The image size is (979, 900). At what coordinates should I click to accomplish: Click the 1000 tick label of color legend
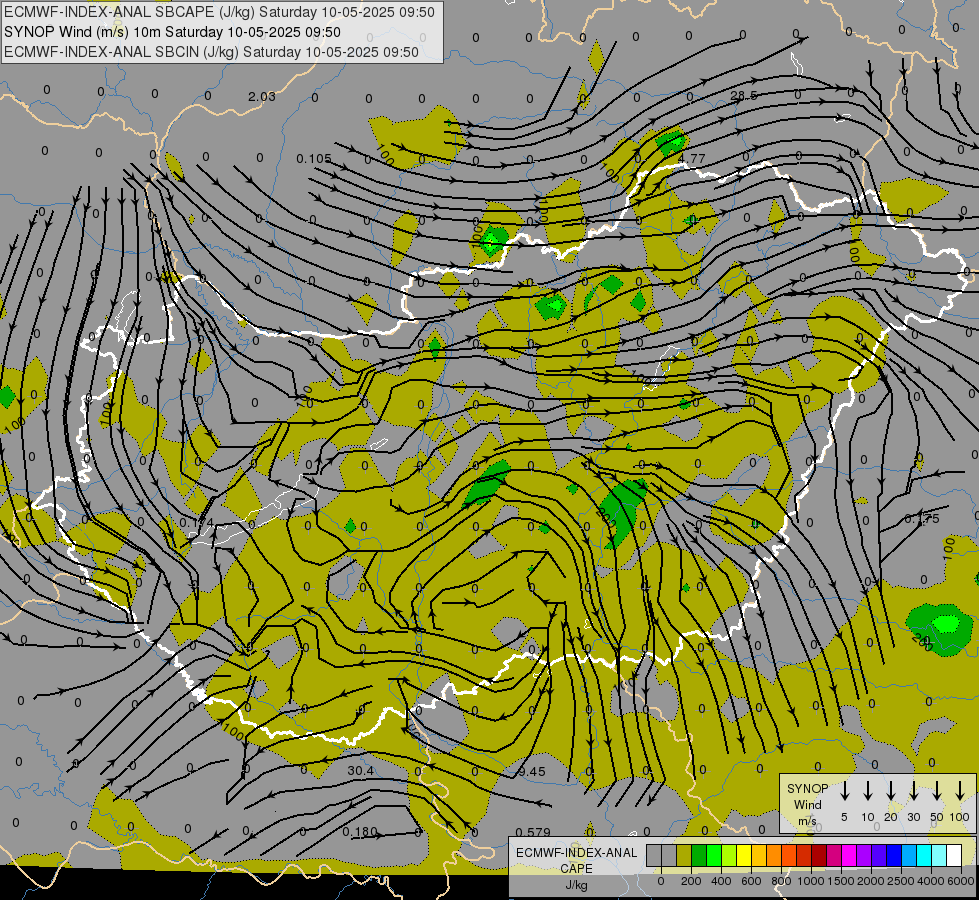(x=811, y=881)
